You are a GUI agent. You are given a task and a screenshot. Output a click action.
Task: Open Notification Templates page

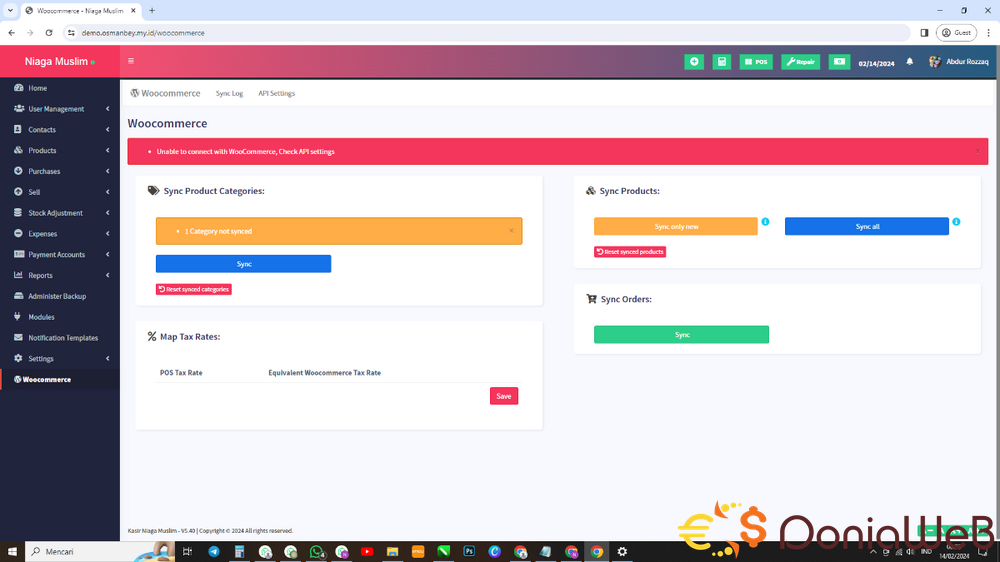pyautogui.click(x=60, y=338)
